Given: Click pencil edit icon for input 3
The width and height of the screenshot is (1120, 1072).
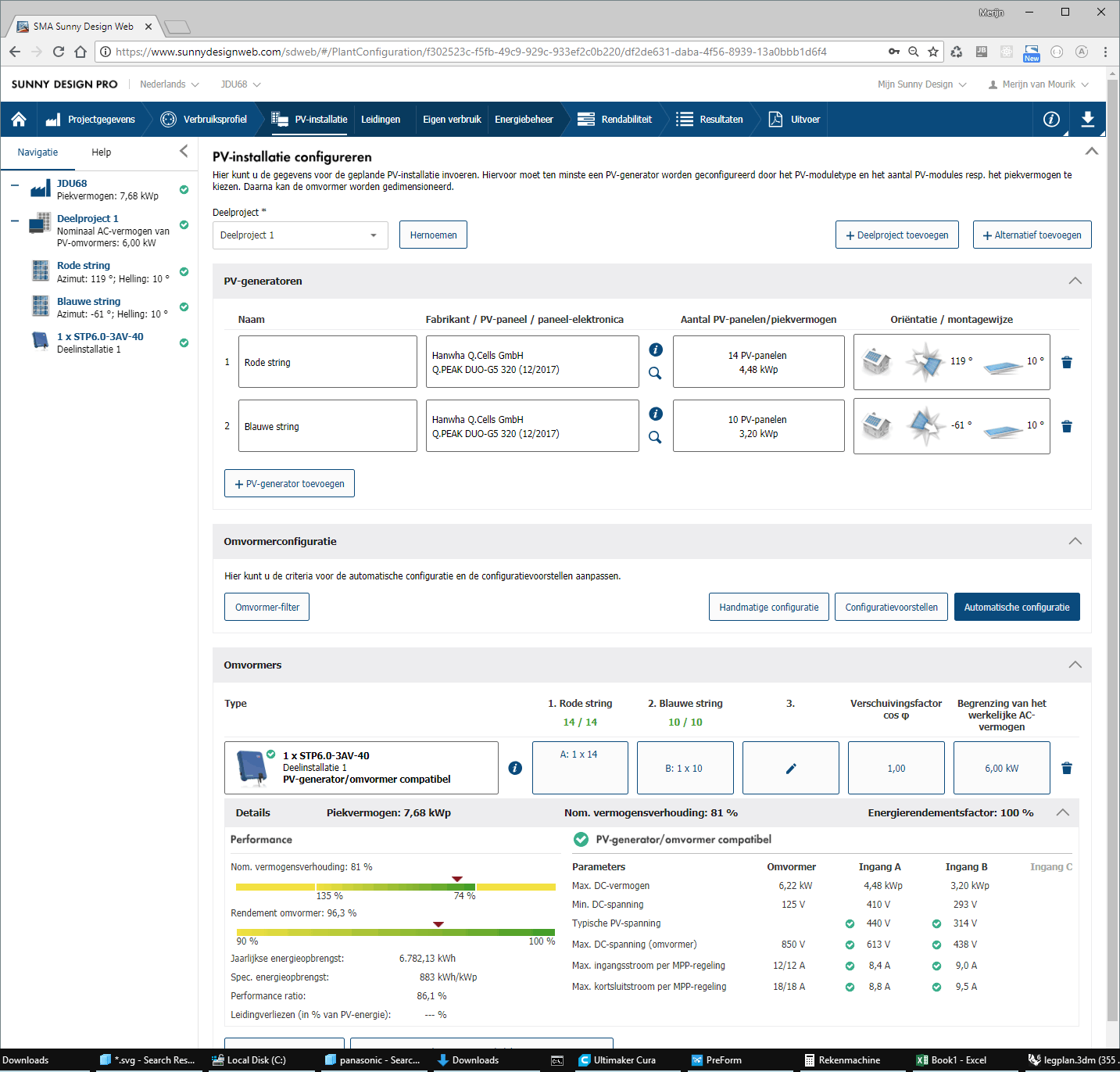Looking at the screenshot, I should pyautogui.click(x=790, y=768).
